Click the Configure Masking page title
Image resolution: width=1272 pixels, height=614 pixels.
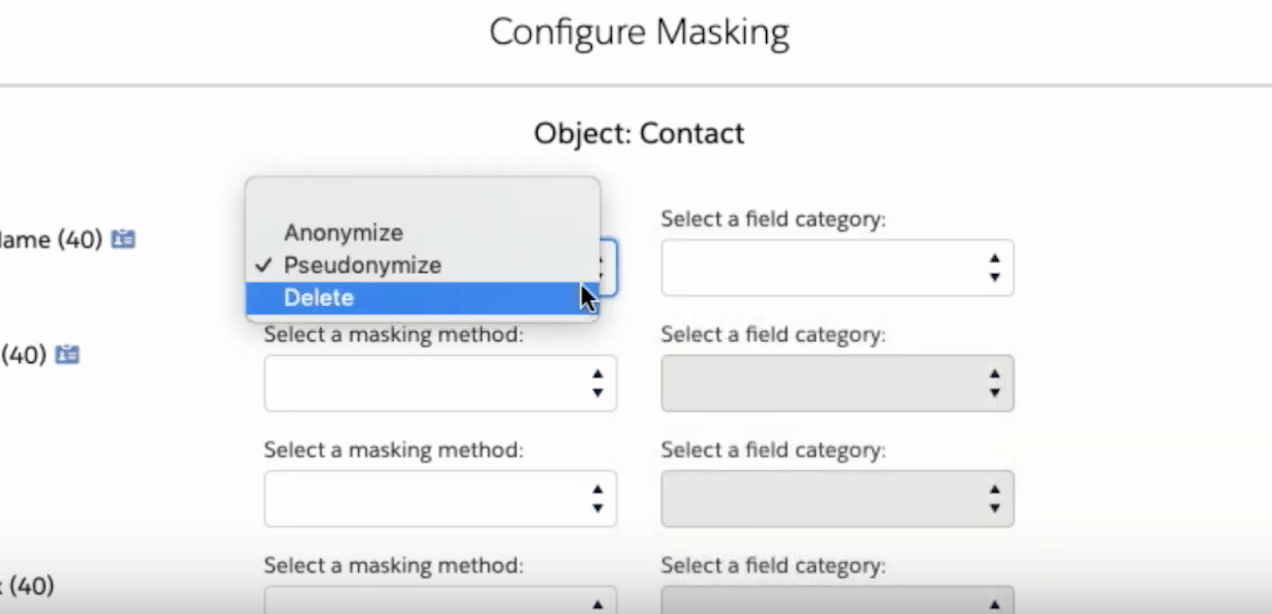tap(639, 31)
